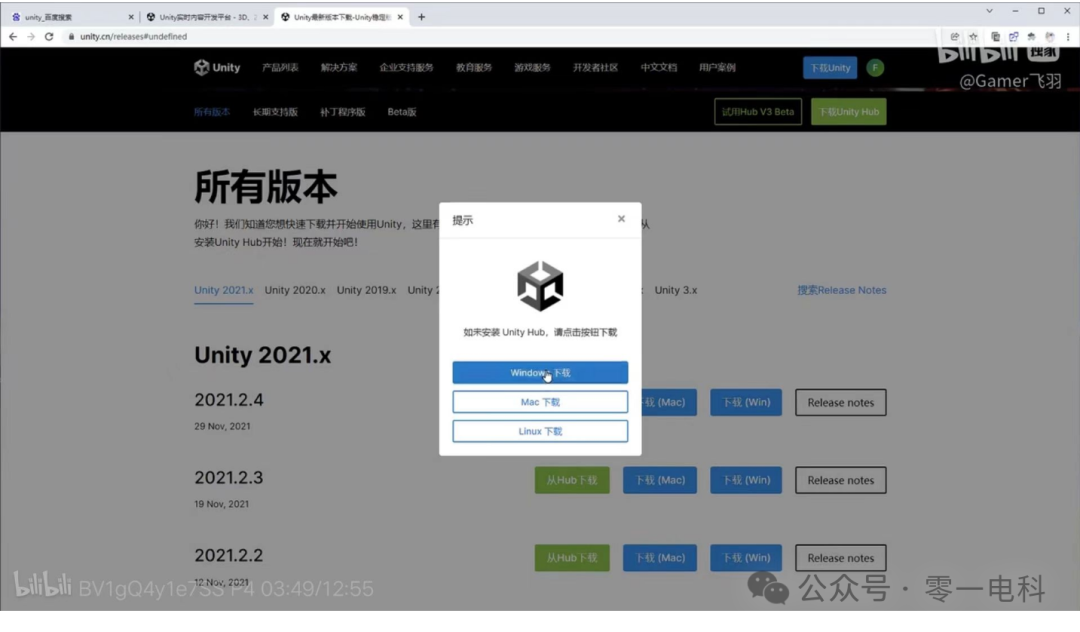The height and width of the screenshot is (632, 1080).
Task: Select the 长期支持版 sub-nav tab
Action: [x=275, y=112]
